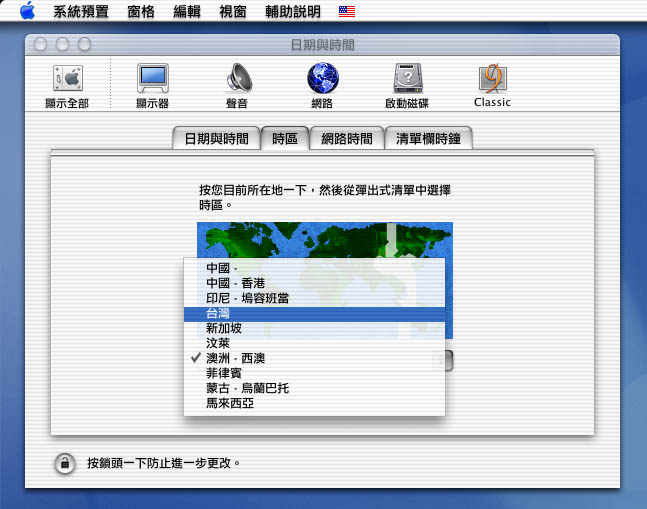Choose 中國 · 香港 from the list
Screen dimensions: 647x509
(x=314, y=283)
